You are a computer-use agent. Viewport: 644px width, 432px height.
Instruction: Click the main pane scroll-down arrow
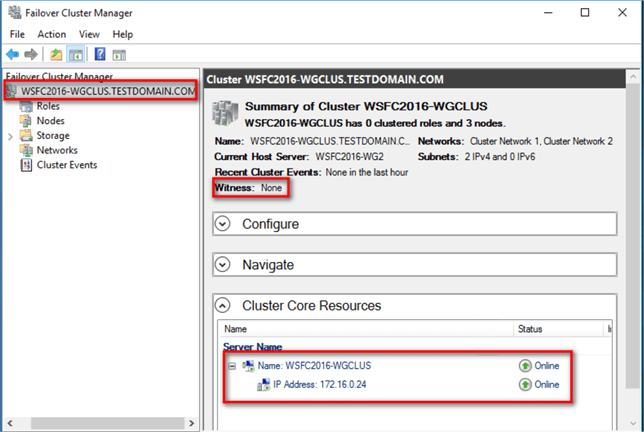[x=633, y=423]
